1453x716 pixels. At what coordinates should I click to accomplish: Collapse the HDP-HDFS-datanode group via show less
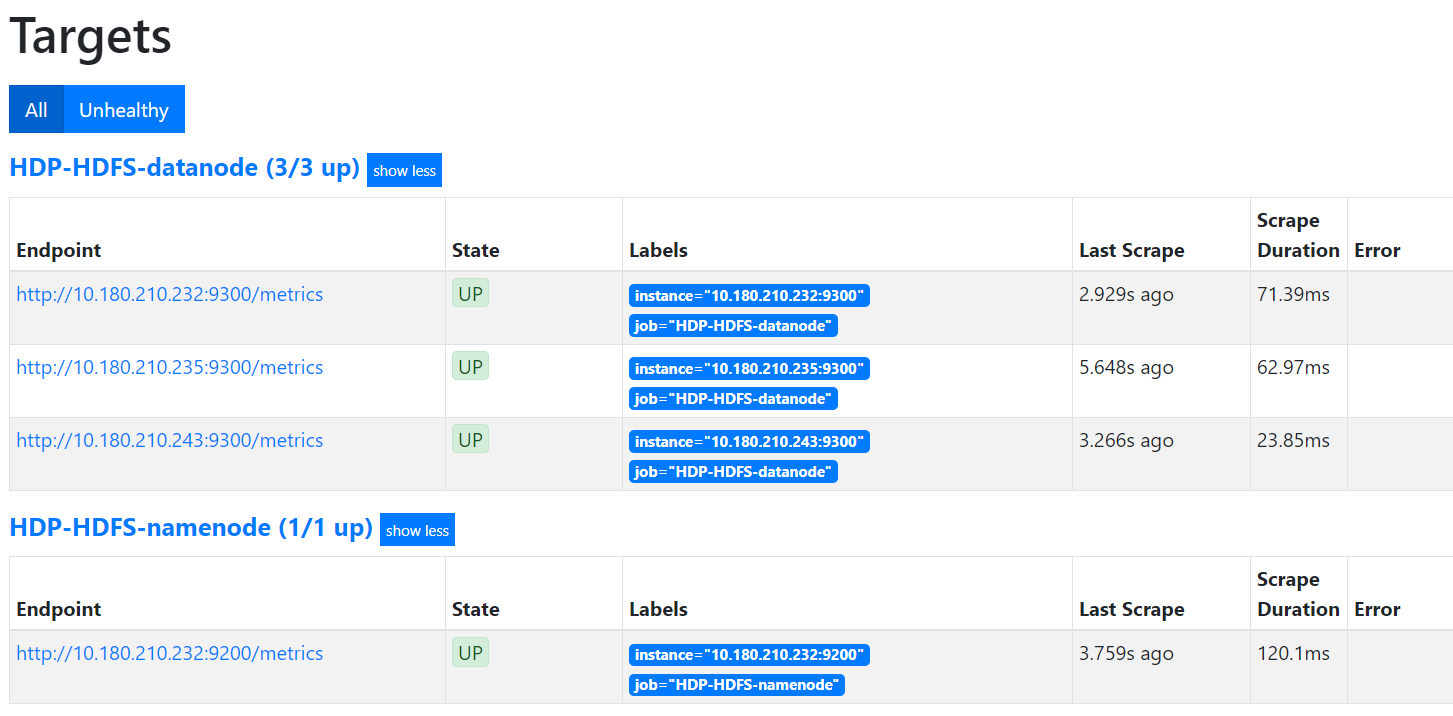404,170
